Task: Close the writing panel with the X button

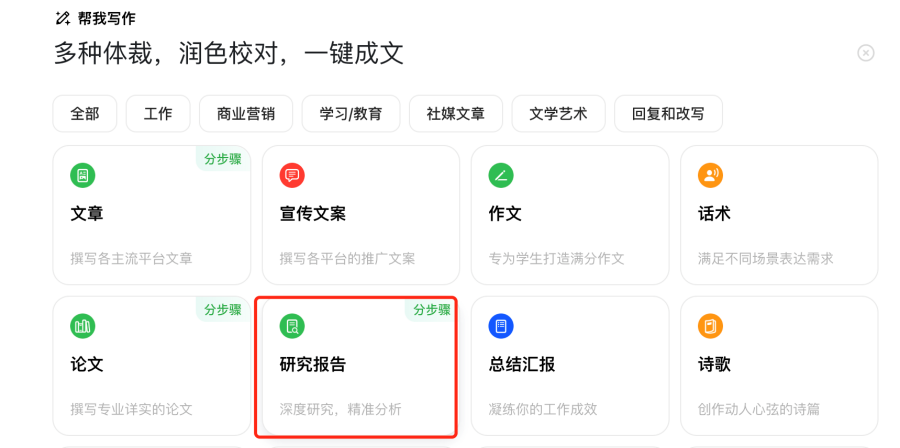Action: coord(866,53)
